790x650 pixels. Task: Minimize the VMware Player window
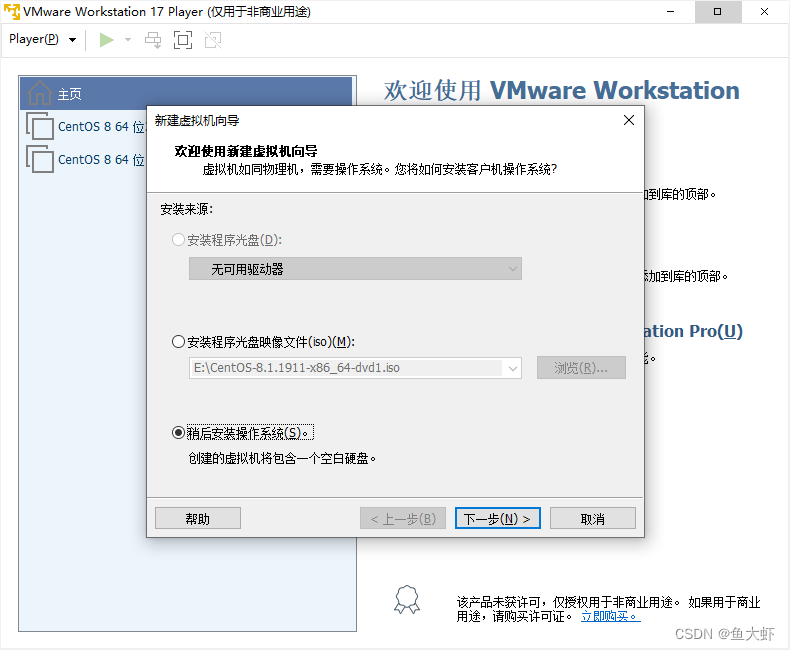pyautogui.click(x=671, y=12)
